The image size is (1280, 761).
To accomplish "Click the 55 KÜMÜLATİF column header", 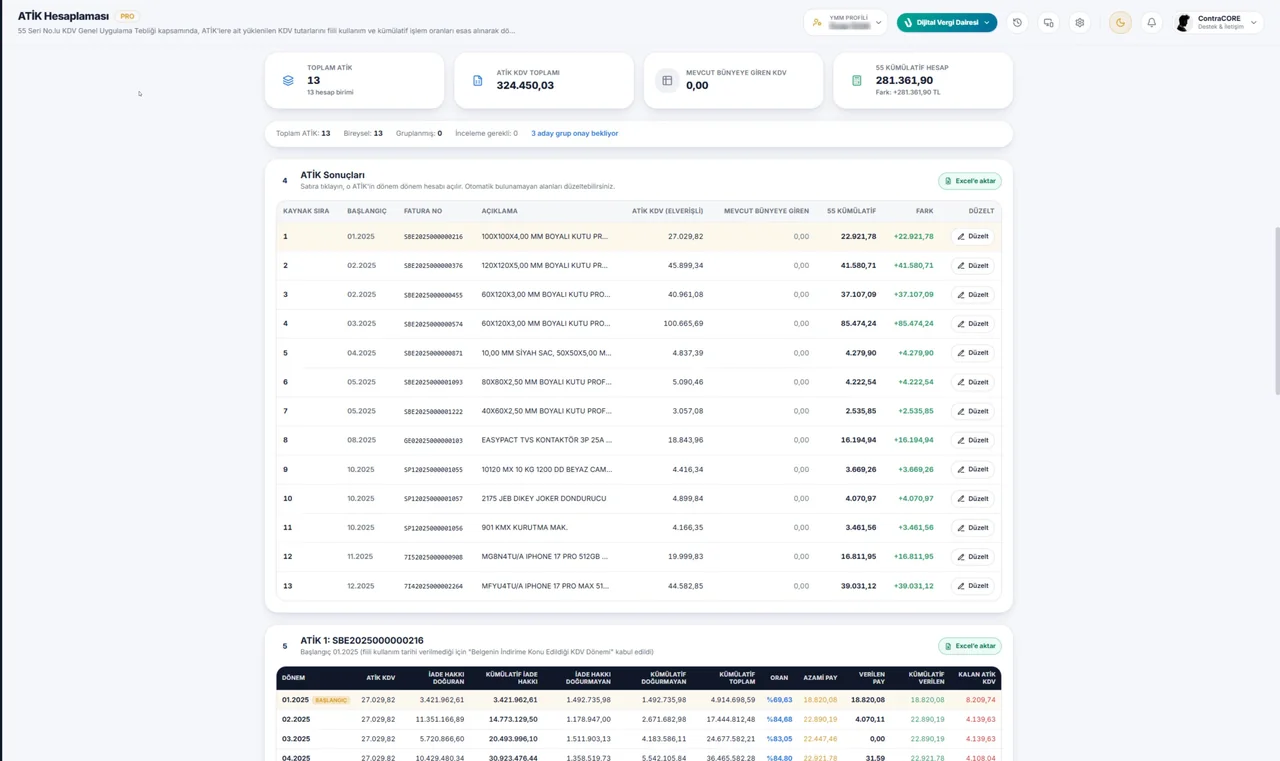I will (851, 211).
